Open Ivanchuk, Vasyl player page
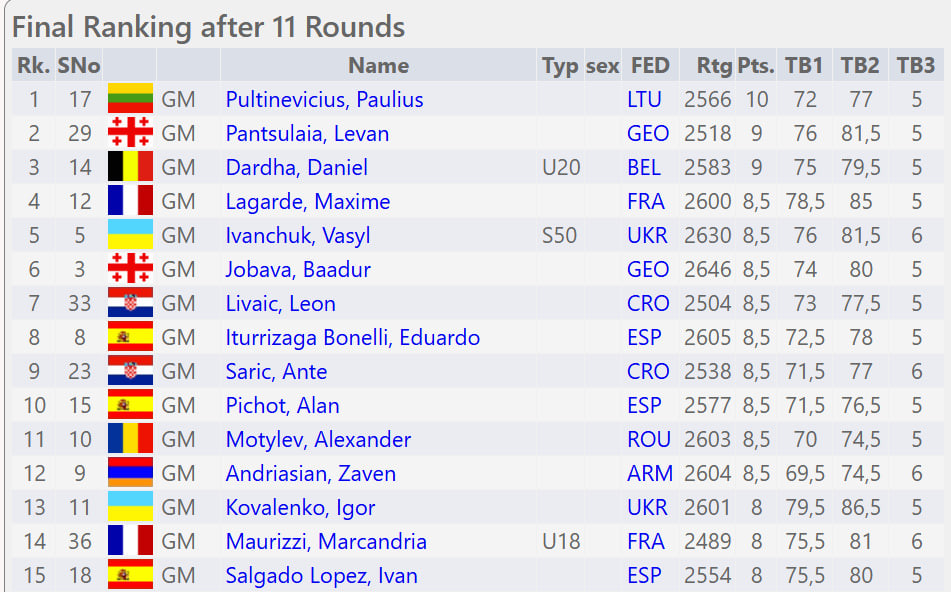 point(298,235)
